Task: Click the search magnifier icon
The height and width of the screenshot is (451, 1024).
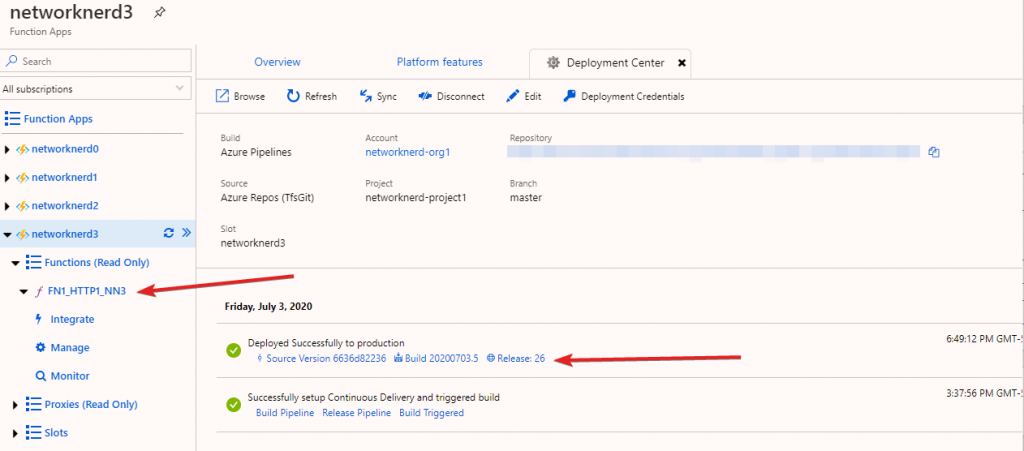Action: coord(12,61)
